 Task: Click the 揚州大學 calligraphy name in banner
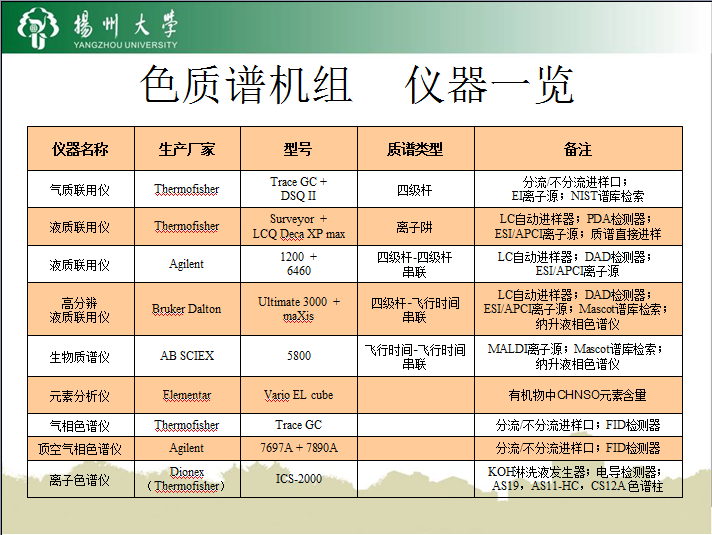126,24
